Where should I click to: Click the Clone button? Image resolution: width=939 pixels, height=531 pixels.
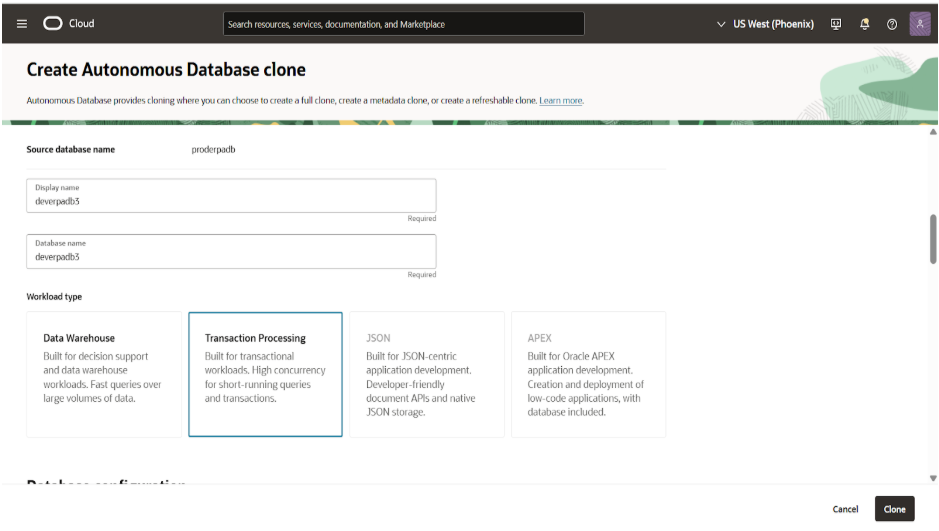(x=895, y=509)
